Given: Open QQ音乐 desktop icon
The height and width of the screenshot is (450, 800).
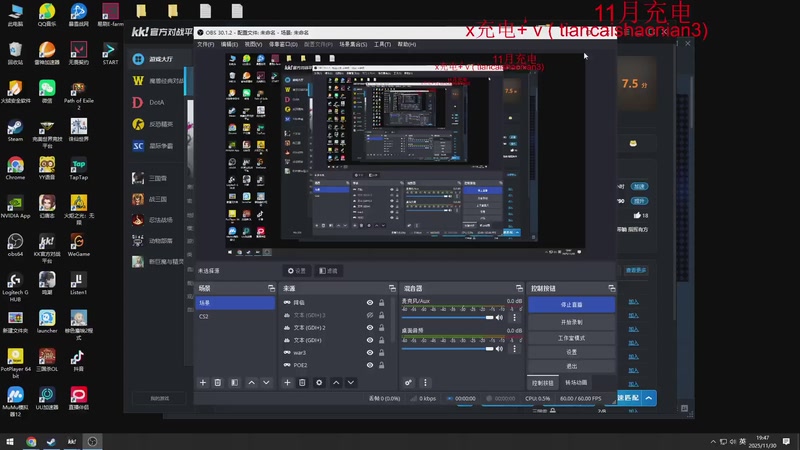Looking at the screenshot, I should 47,15.
